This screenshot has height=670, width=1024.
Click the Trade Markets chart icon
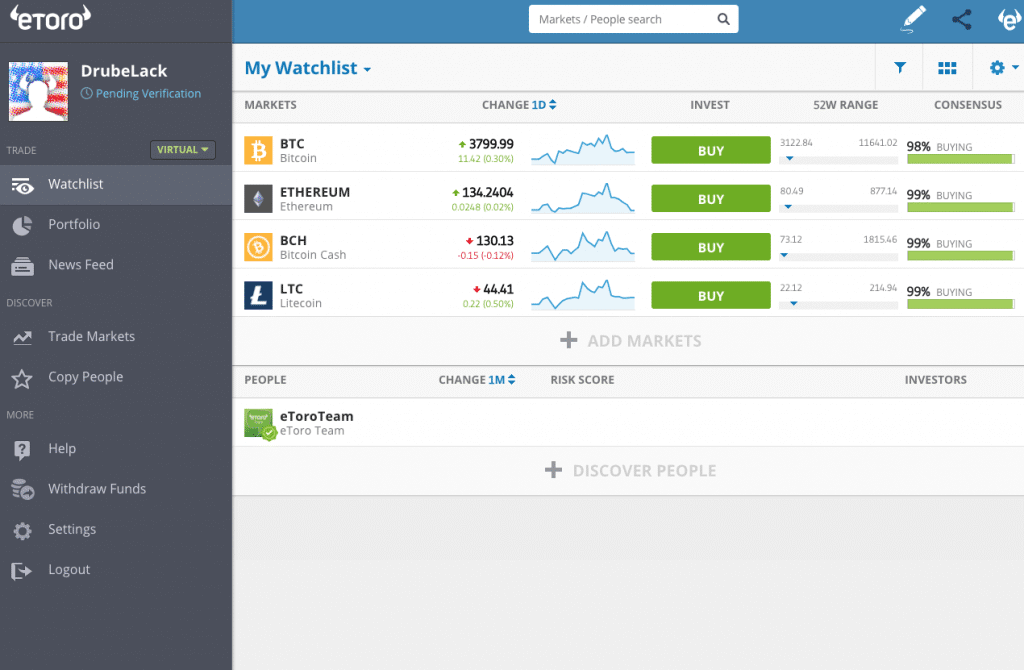pyautogui.click(x=22, y=338)
